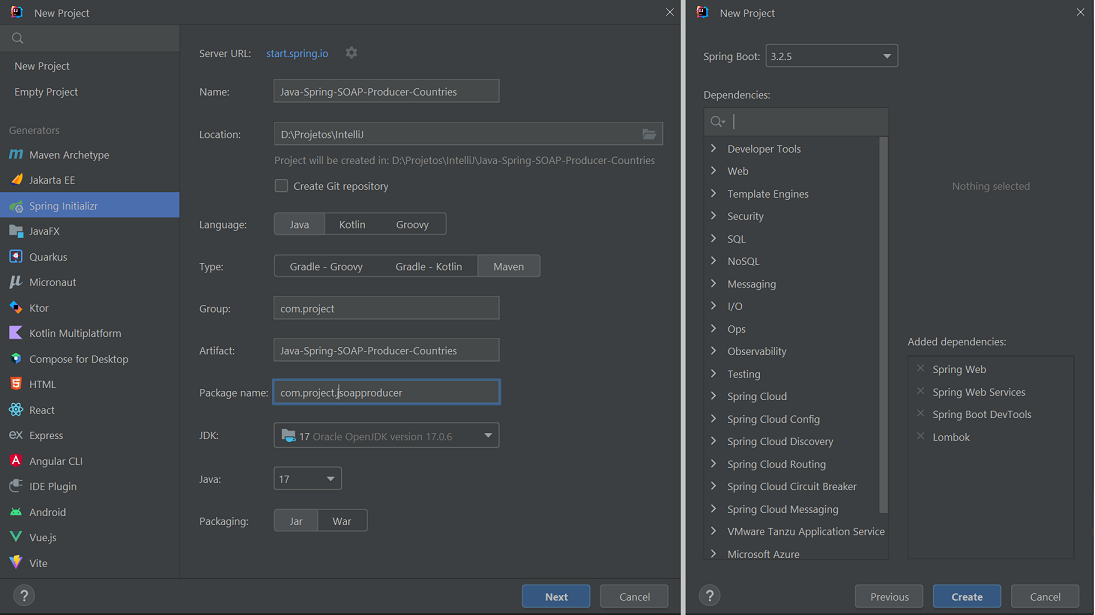The height and width of the screenshot is (615, 1095).
Task: Open help in dependencies dialog
Action: [710, 595]
